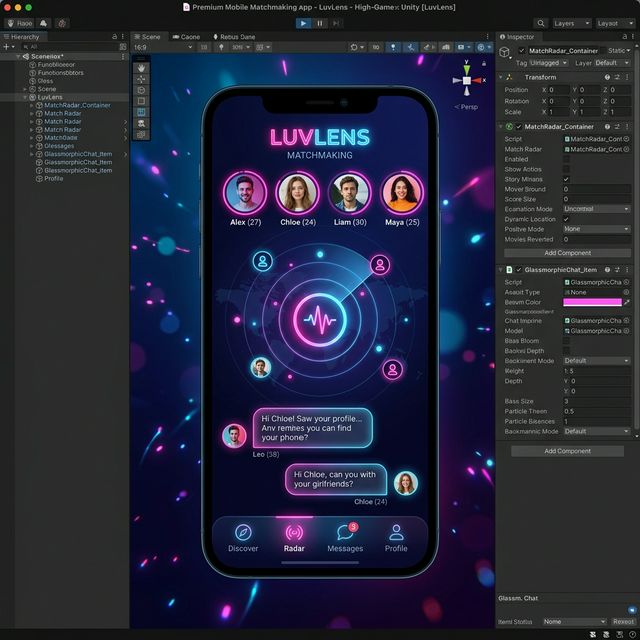Click the Hierarchy search field
Image resolution: width=640 pixels, height=640 pixels.
coord(69,47)
